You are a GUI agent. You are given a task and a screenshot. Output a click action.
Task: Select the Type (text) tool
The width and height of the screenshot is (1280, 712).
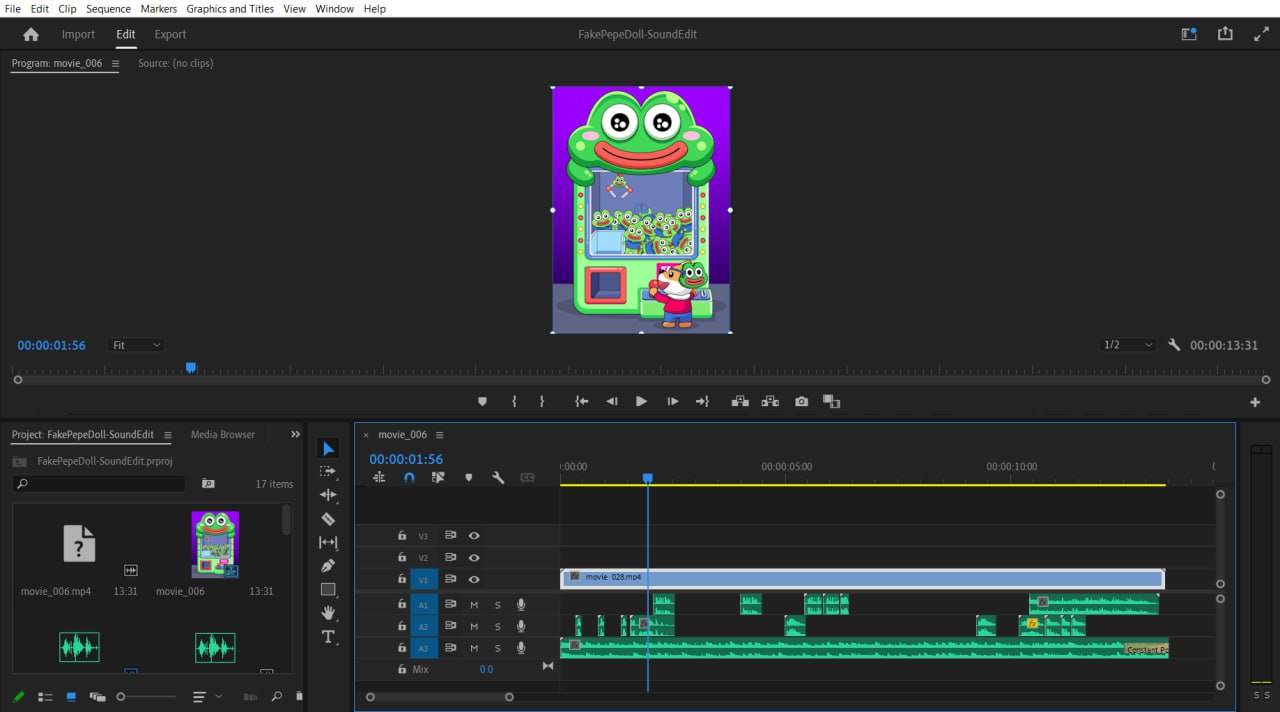click(x=328, y=637)
